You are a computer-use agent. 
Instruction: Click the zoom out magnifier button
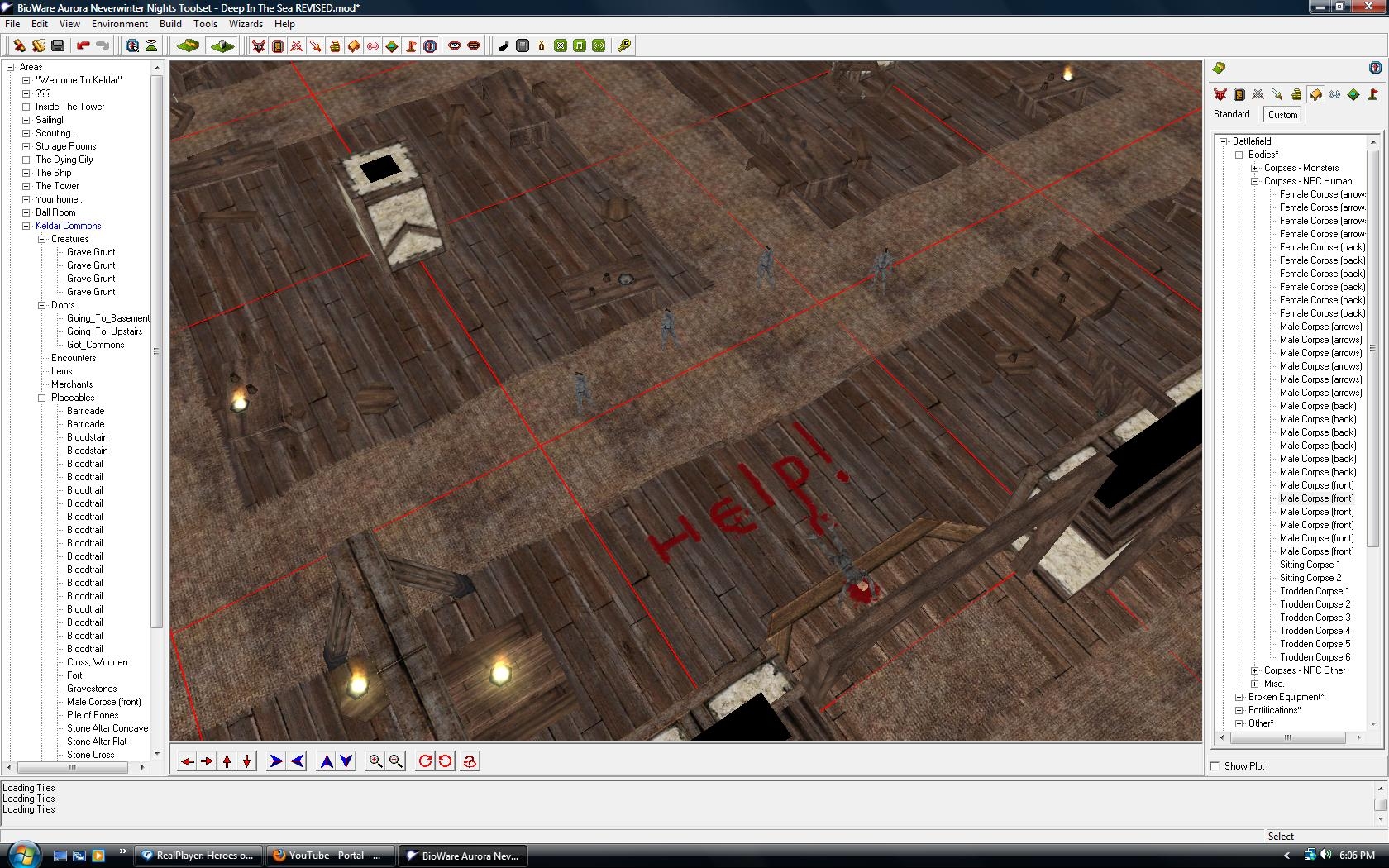396,761
